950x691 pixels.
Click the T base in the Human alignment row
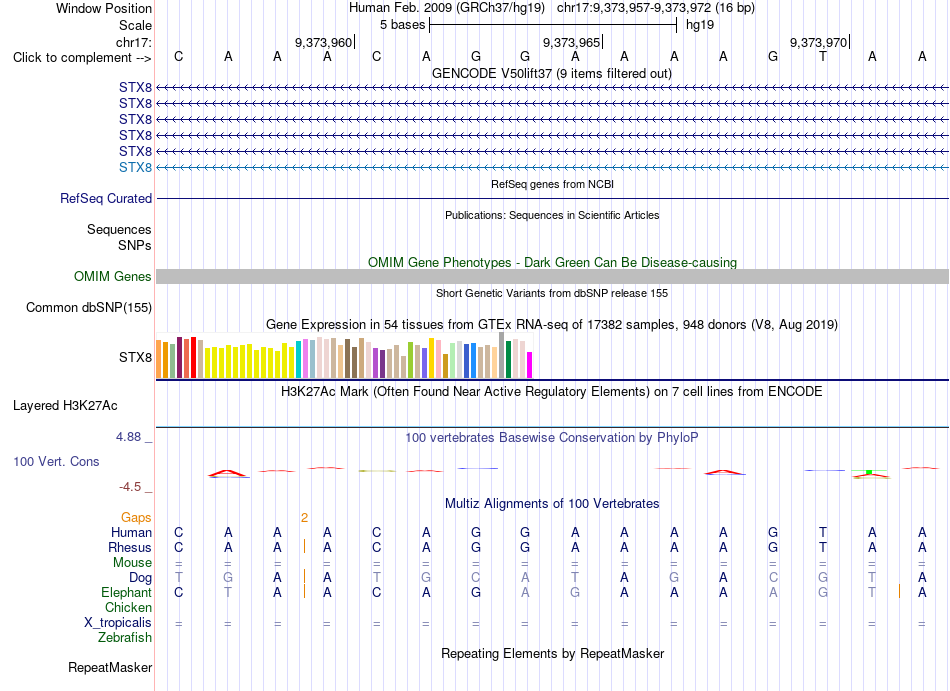(x=822, y=532)
